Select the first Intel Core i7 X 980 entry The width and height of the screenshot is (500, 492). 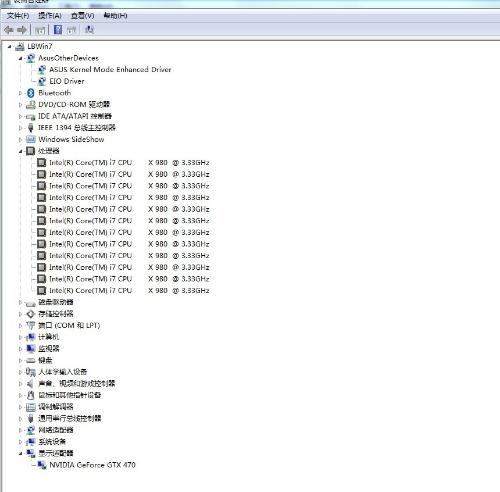coord(129,163)
